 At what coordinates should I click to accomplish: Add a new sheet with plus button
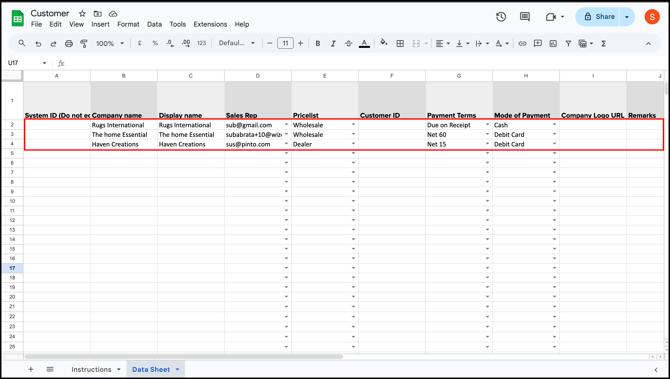point(31,369)
